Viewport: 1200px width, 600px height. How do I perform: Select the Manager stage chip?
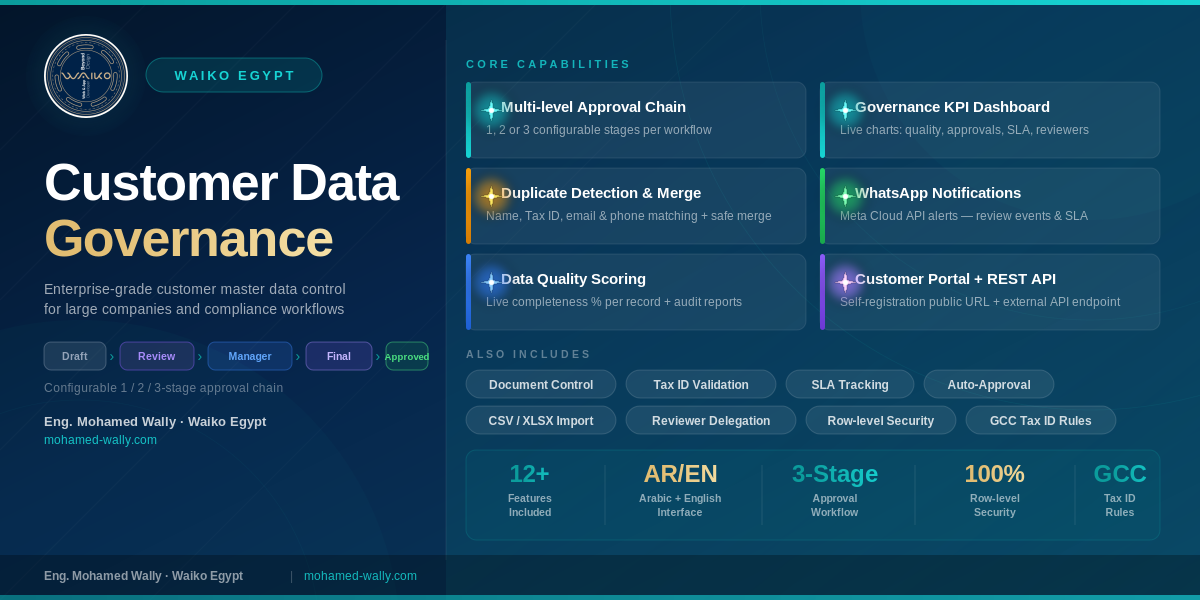point(250,356)
